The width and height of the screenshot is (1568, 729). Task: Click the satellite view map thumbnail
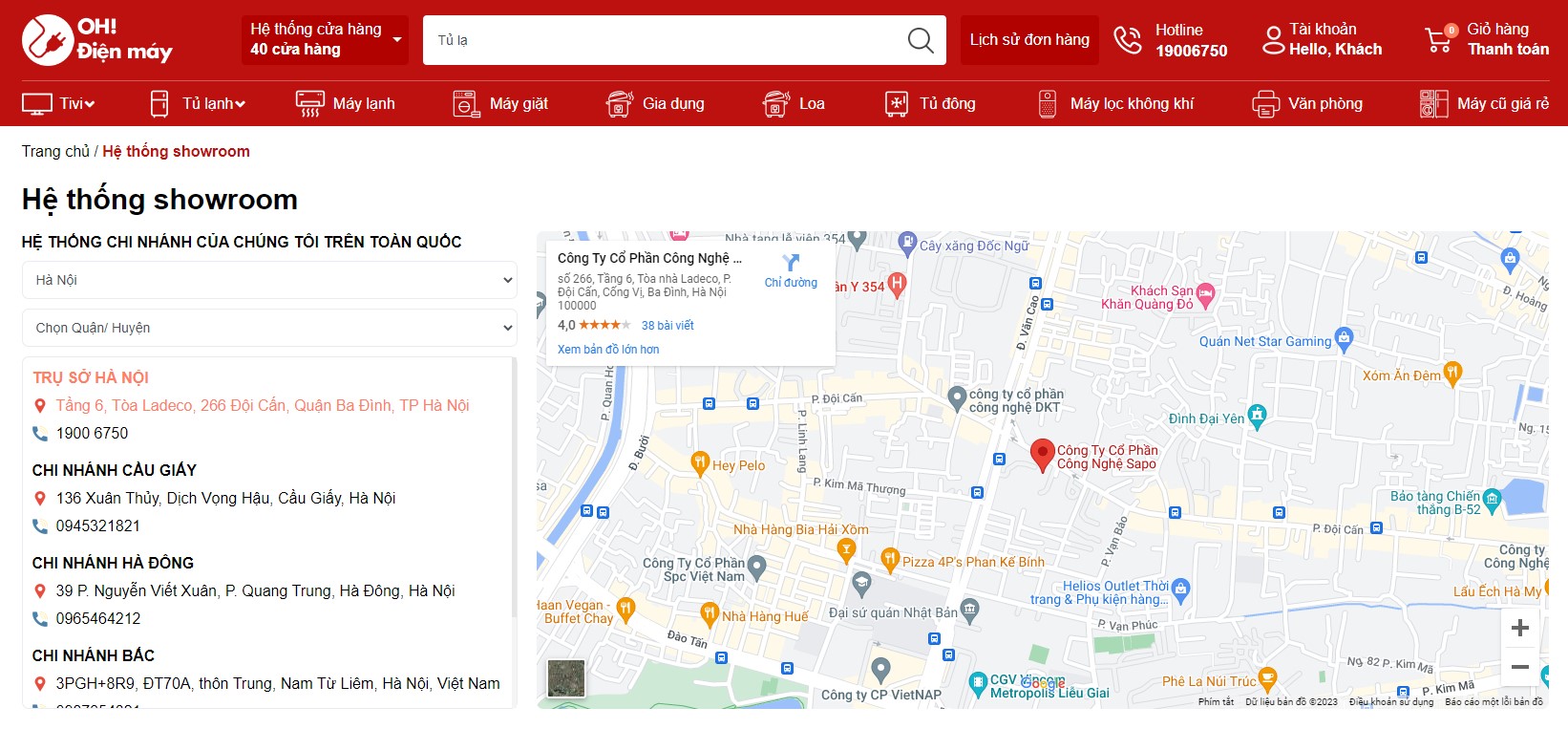[x=566, y=678]
